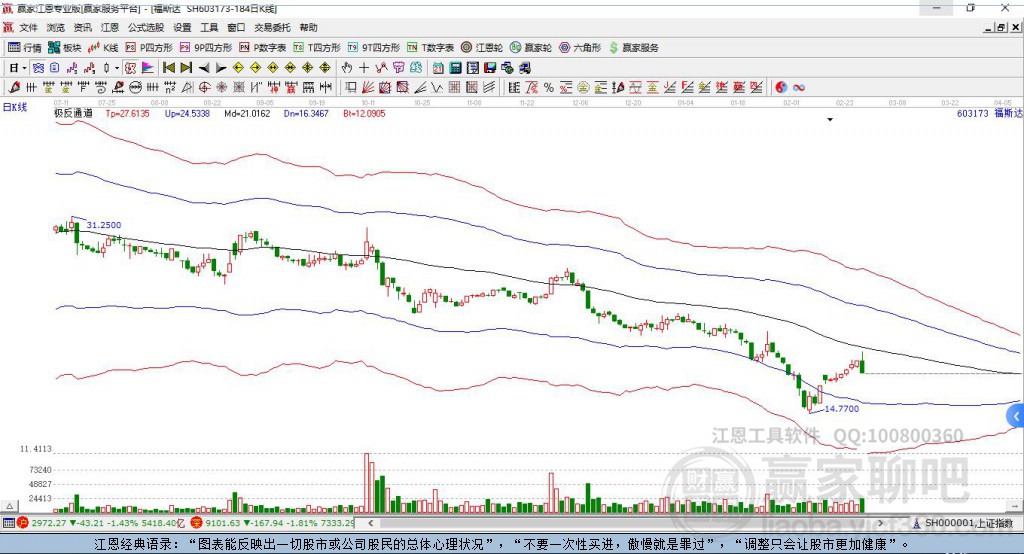1024x554 pixels.
Task: Move chart right with black arrow
Action: pyautogui.click(x=221, y=68)
